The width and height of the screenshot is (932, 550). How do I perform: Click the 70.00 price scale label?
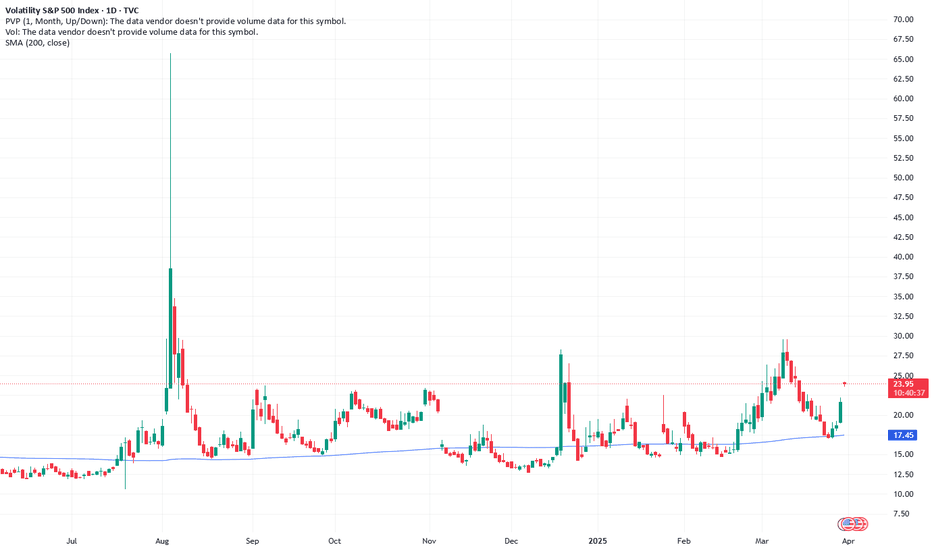click(903, 20)
